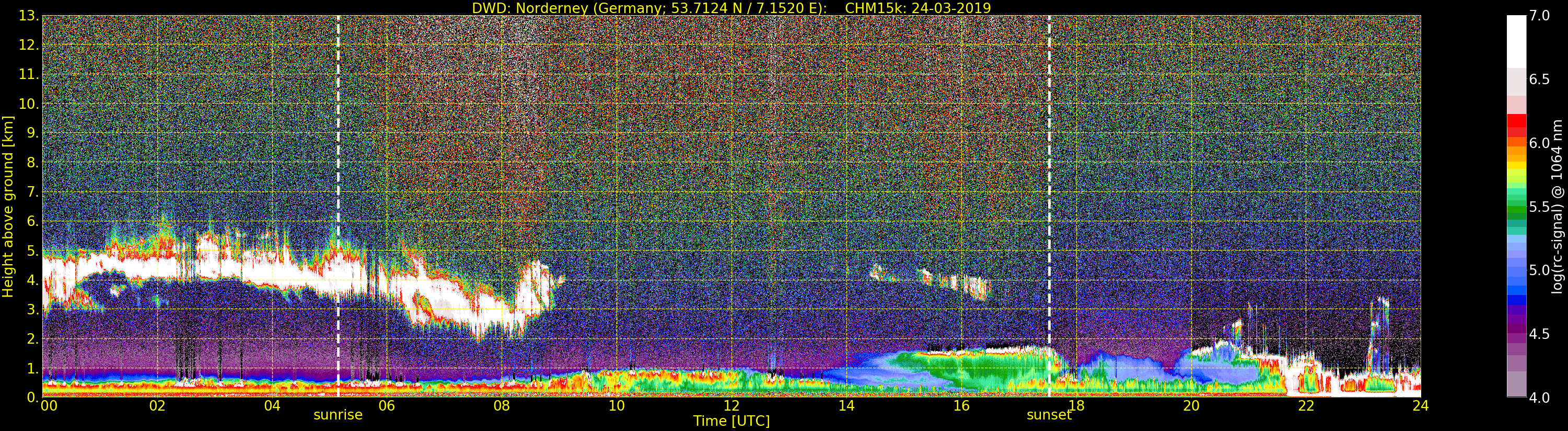Screen dimensions: 1568x431
Task: Click the '02' time axis tick label
Action: [x=157, y=406]
